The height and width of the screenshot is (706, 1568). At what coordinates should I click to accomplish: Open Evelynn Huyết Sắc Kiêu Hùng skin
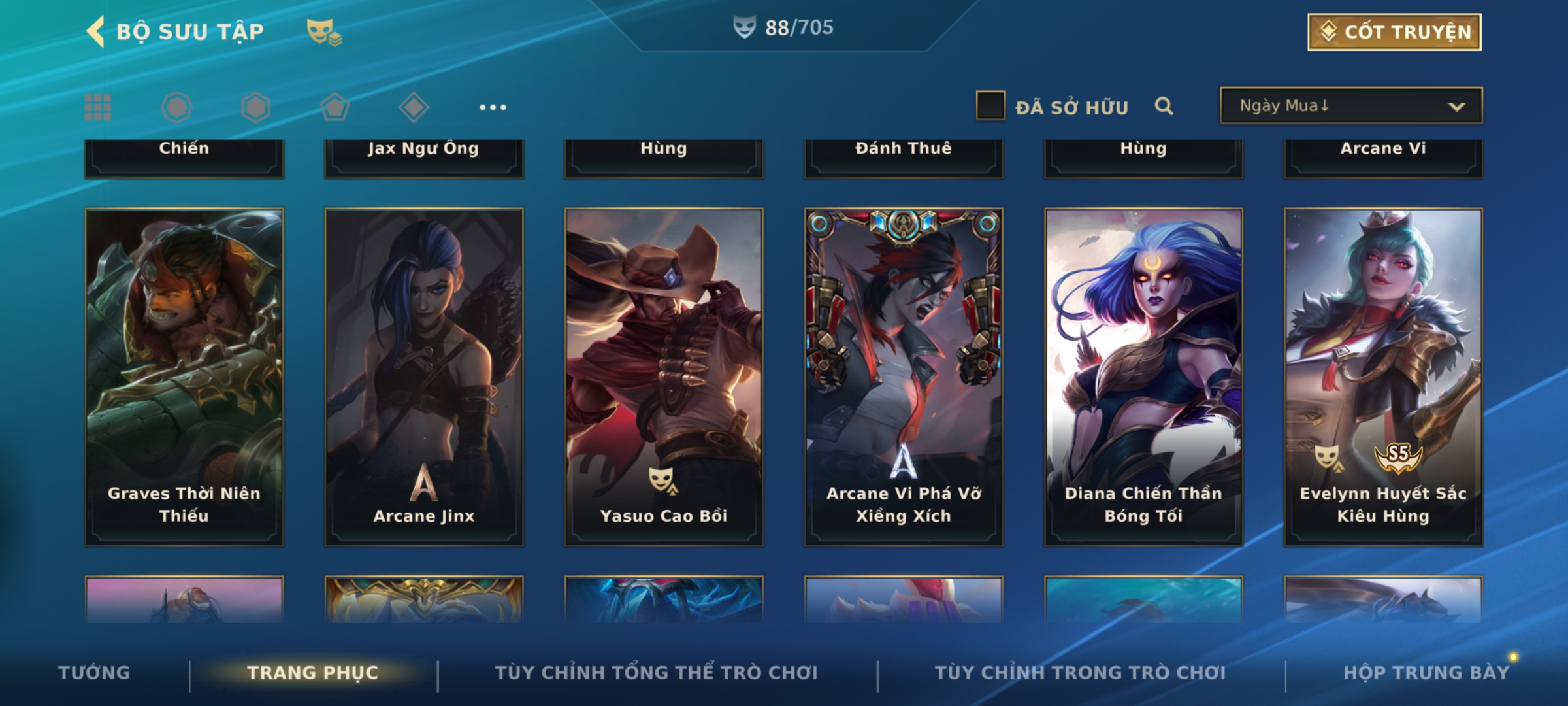(x=1383, y=377)
